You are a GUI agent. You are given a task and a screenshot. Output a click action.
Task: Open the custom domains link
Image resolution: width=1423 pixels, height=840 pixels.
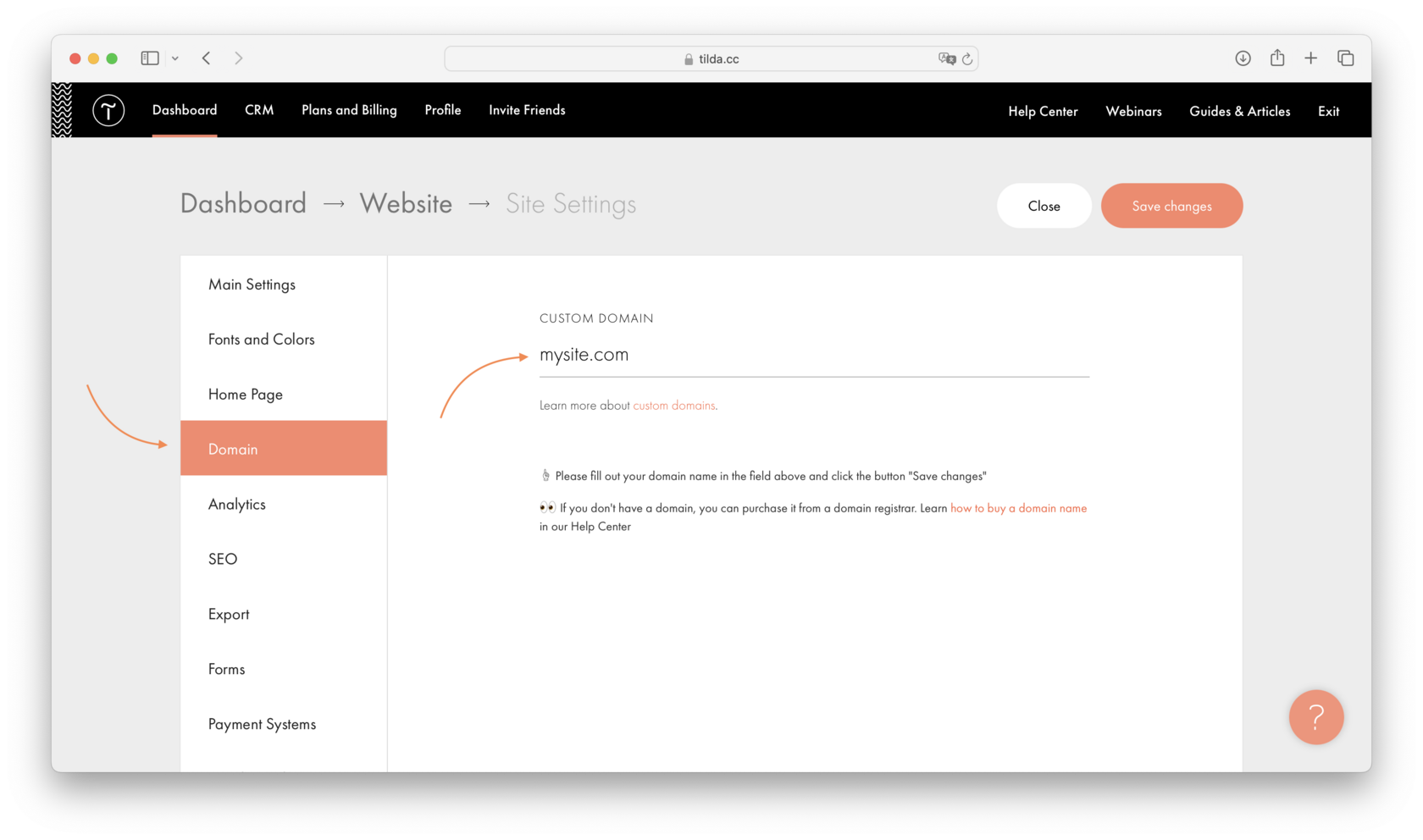coord(673,405)
